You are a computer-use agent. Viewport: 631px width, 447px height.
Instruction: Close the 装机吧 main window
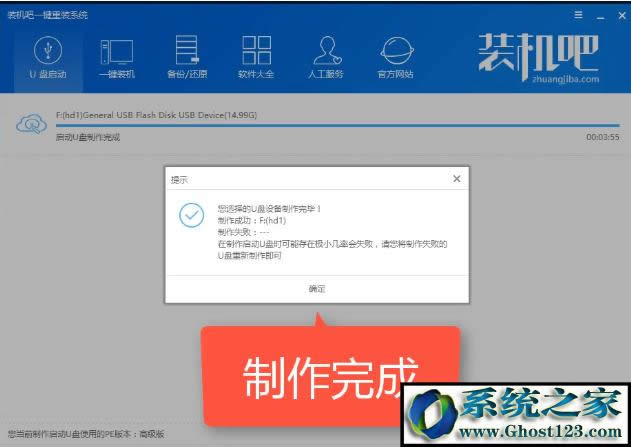click(621, 16)
